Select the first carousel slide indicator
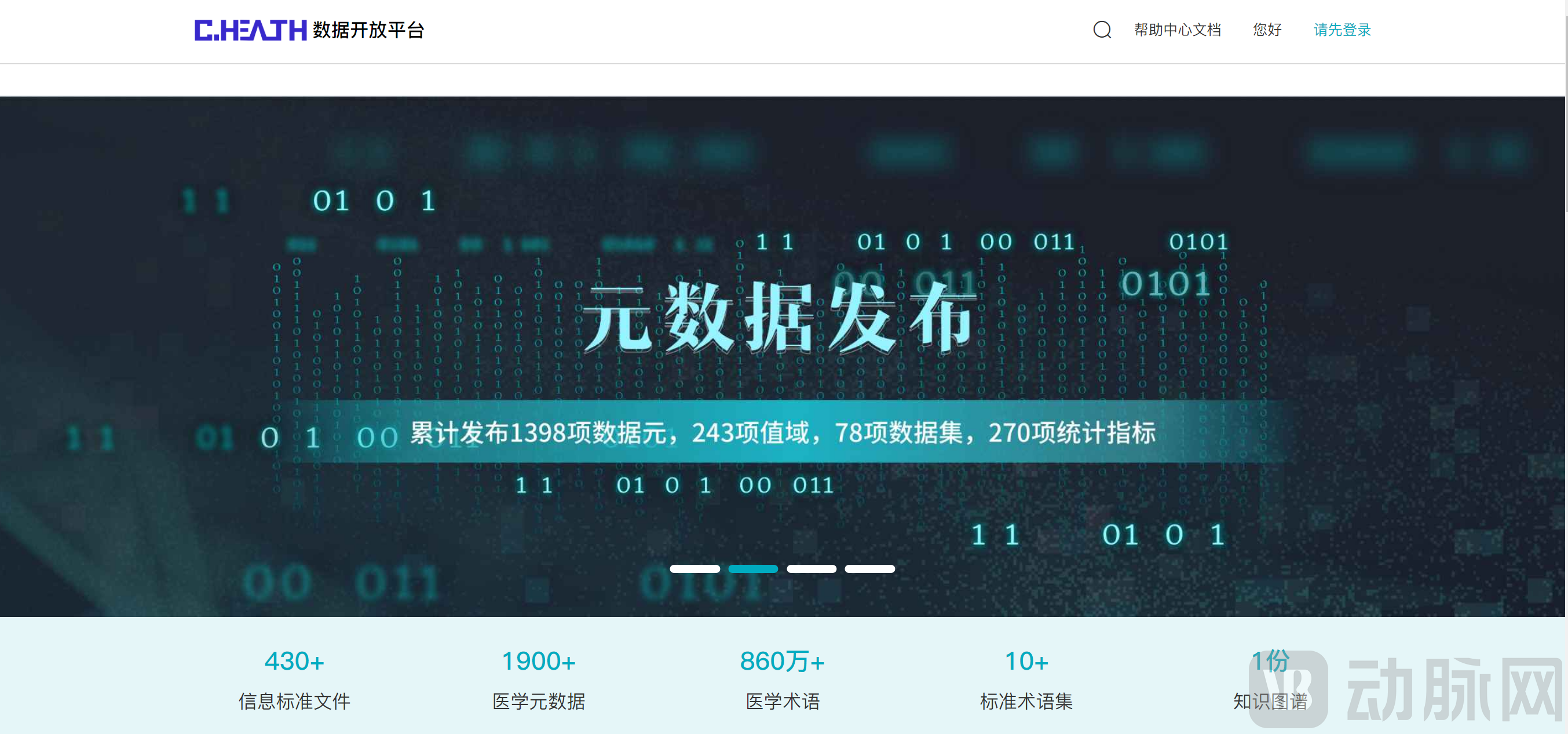Image resolution: width=1568 pixels, height=734 pixels. tap(695, 568)
